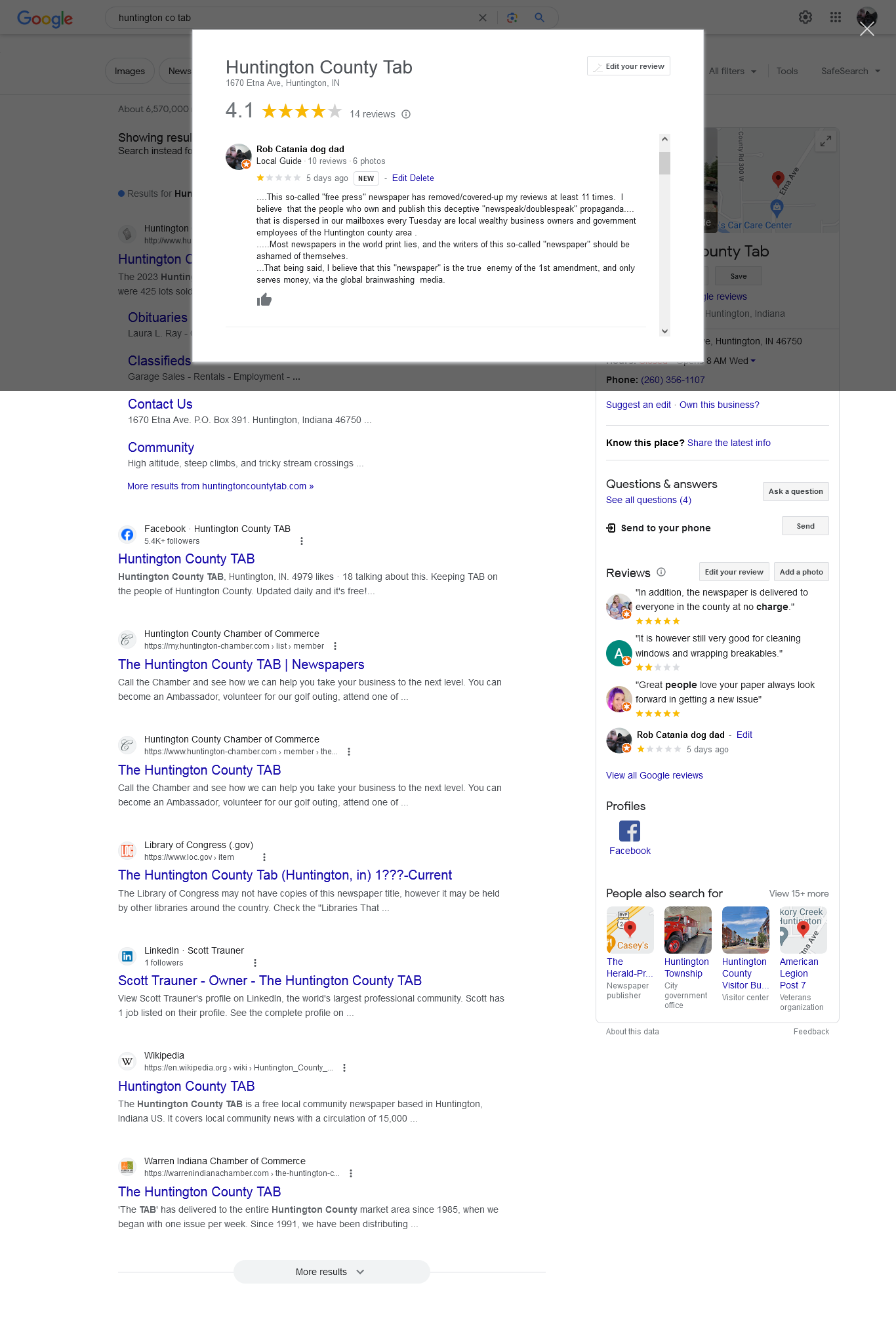Click the Send button

pos(805,526)
